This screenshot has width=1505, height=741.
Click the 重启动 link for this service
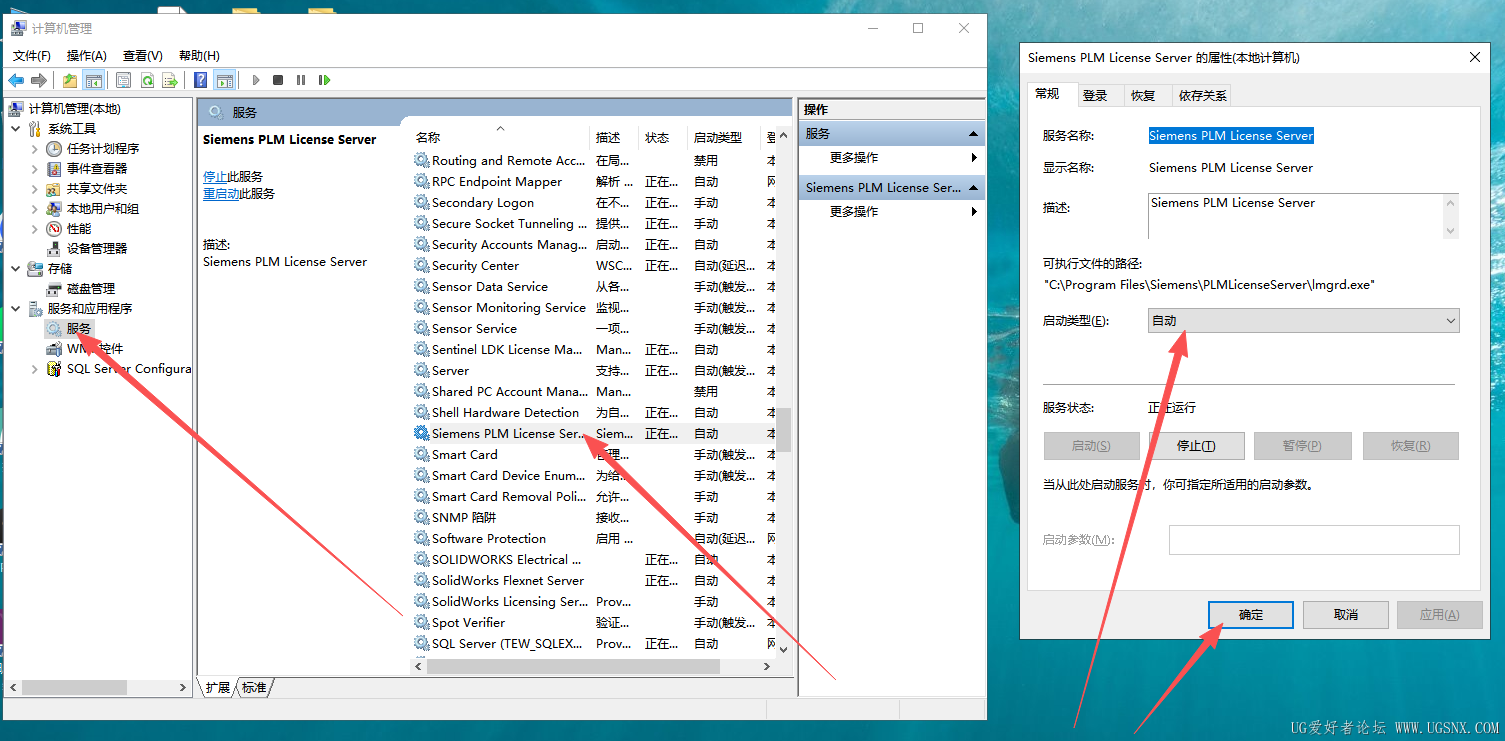[x=221, y=193]
